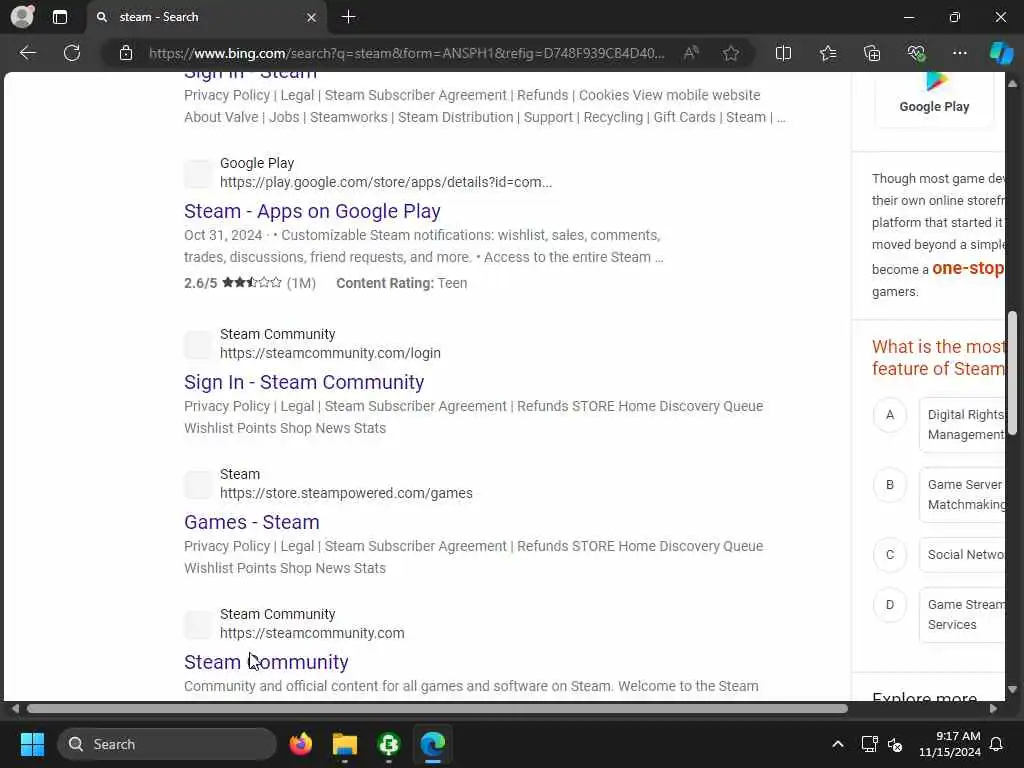Click the taskbar Search box
Viewport: 1024px width, 768px height.
pyautogui.click(x=167, y=744)
